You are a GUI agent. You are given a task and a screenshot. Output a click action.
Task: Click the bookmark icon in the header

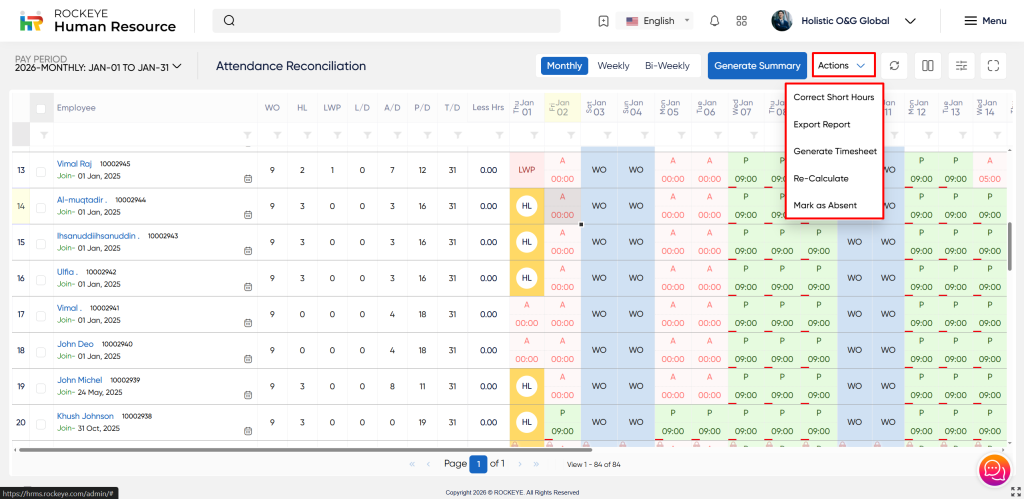point(603,21)
